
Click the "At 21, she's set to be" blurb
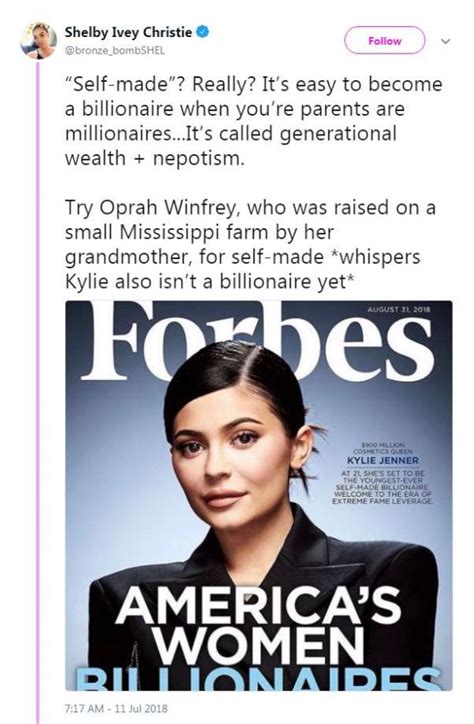point(382,487)
